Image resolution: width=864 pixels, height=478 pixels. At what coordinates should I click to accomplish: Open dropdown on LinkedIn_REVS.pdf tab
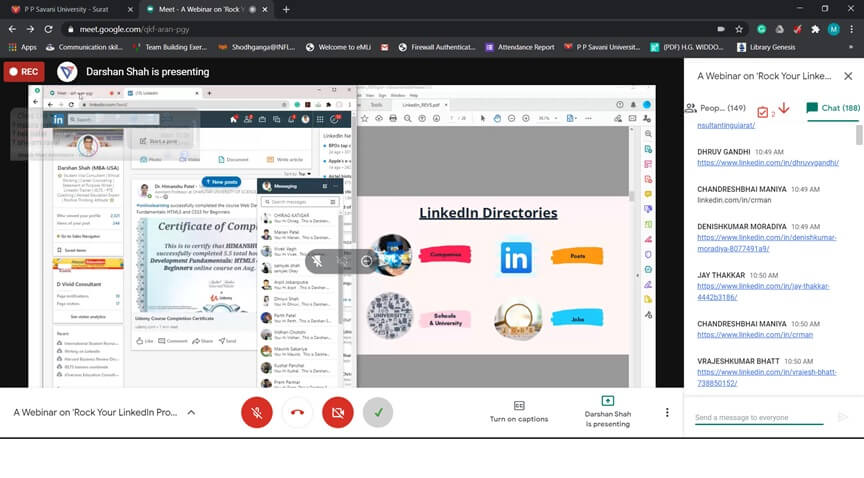click(x=446, y=105)
